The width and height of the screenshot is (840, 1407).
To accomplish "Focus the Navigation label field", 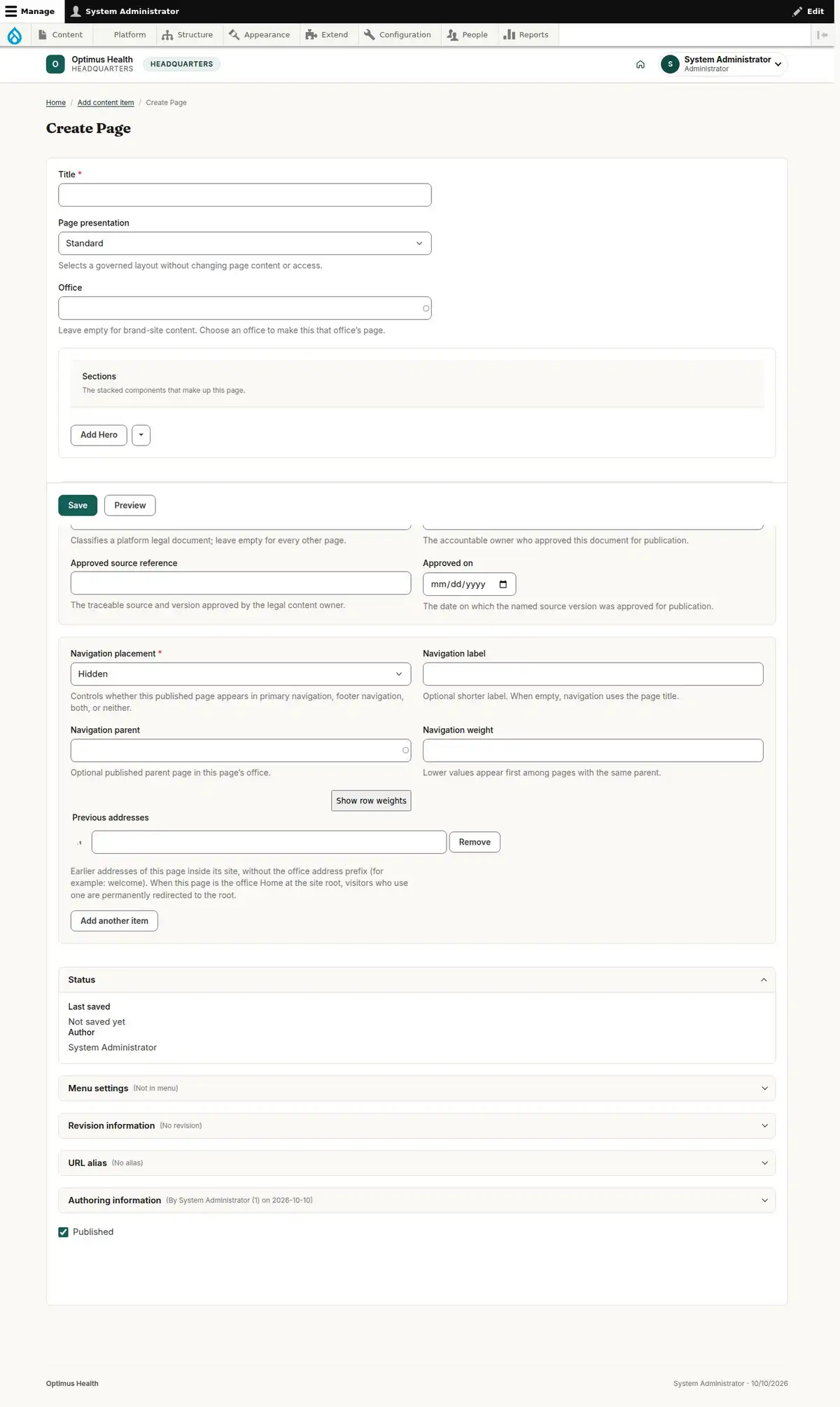I will point(593,674).
